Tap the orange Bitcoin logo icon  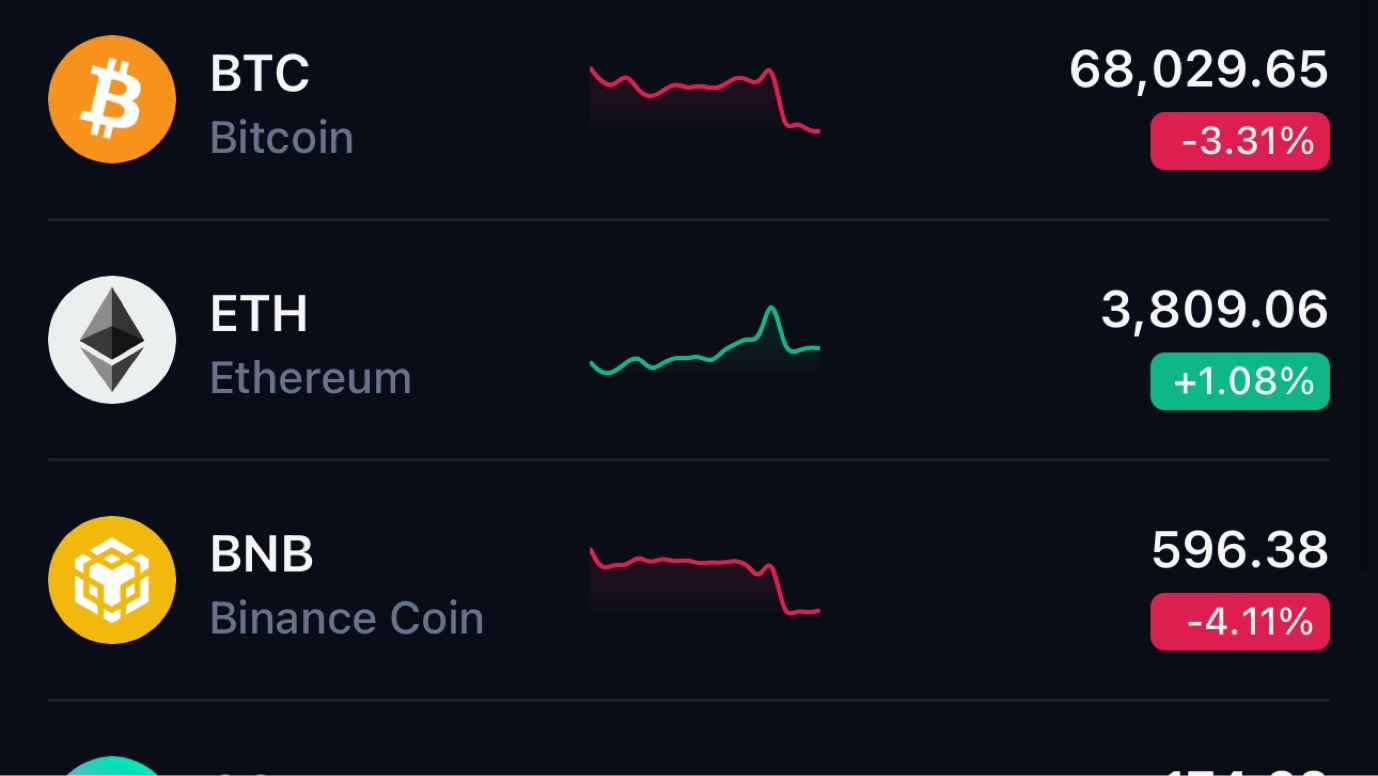[x=112, y=99]
